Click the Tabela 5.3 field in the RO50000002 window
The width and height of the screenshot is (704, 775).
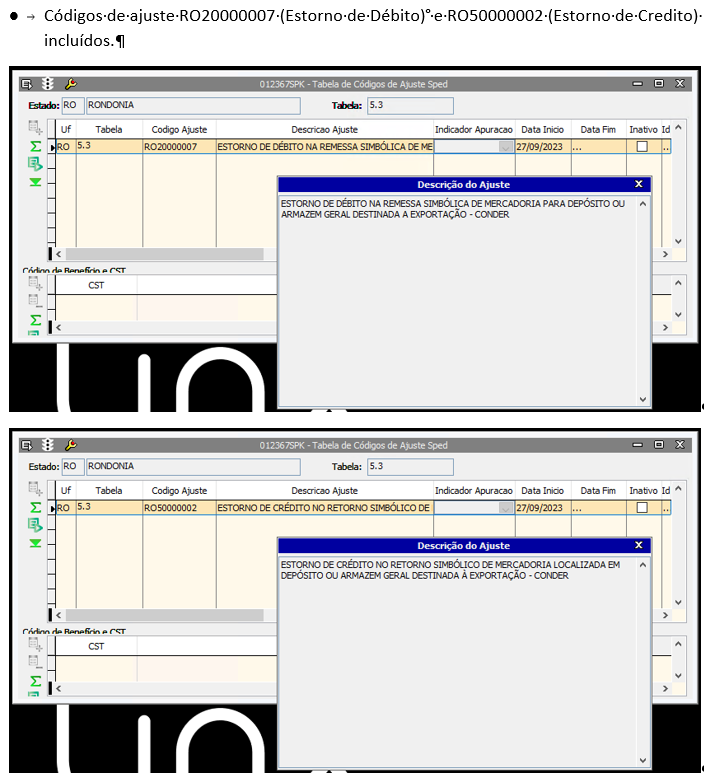[x=410, y=467]
